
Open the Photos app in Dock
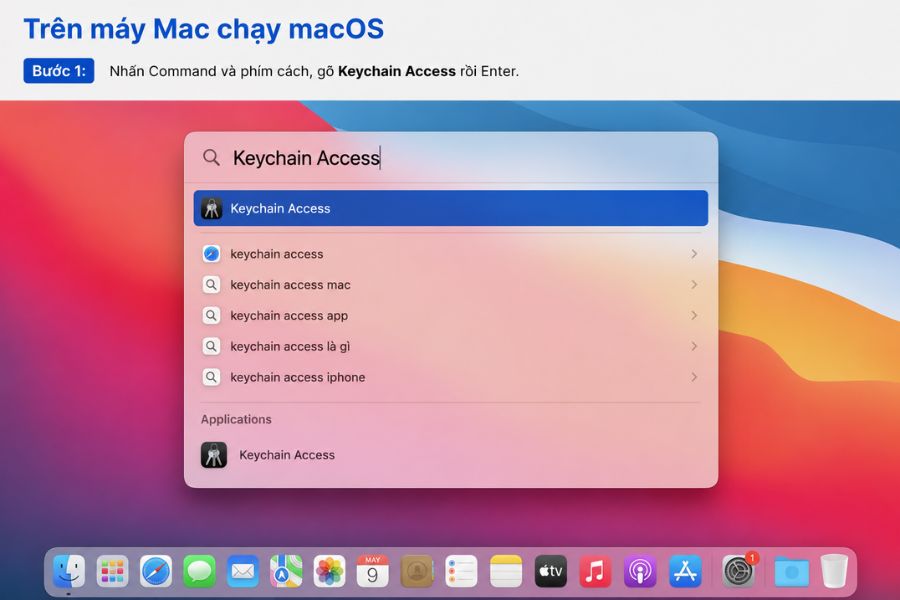point(330,571)
